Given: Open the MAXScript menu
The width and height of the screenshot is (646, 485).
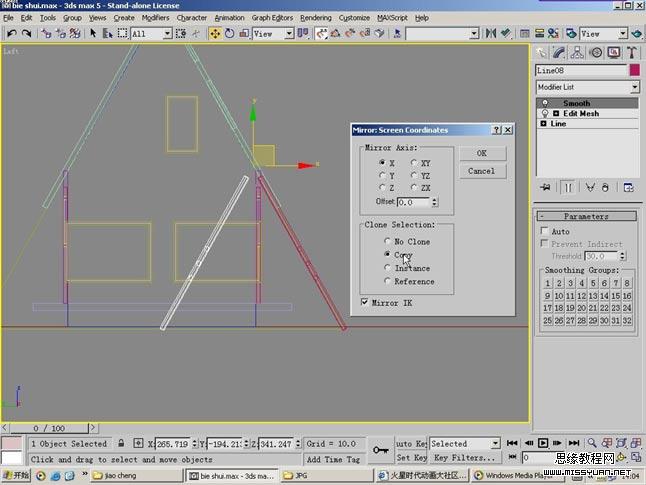Looking at the screenshot, I should [392, 18].
